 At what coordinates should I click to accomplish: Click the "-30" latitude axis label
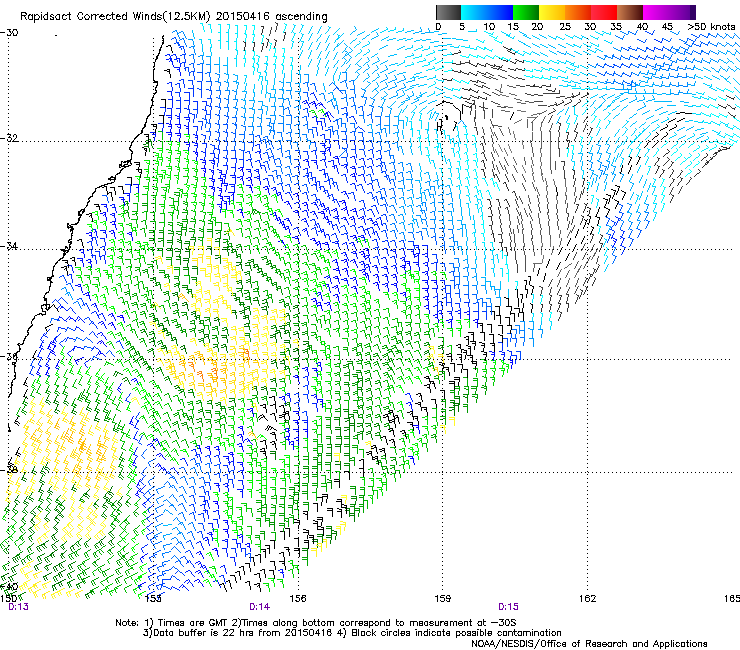[9, 33]
